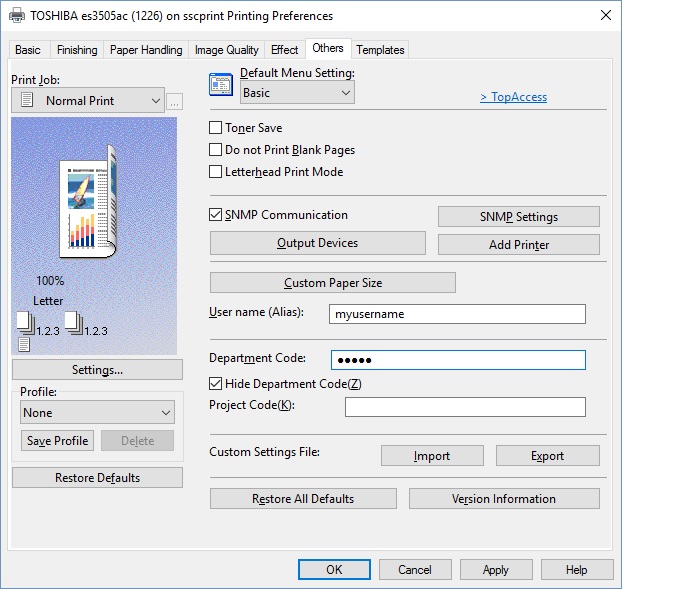Click the Add Printer button

(x=519, y=245)
